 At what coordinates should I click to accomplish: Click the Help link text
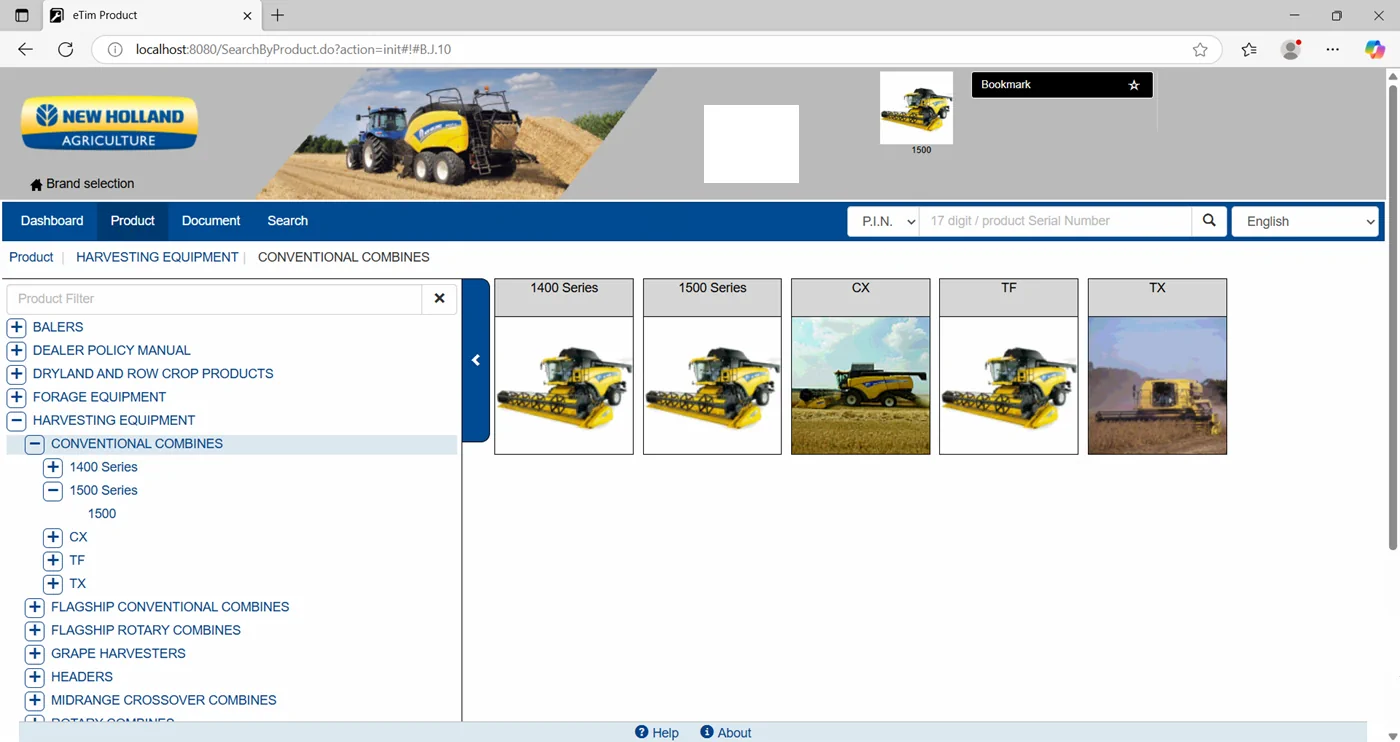click(666, 733)
